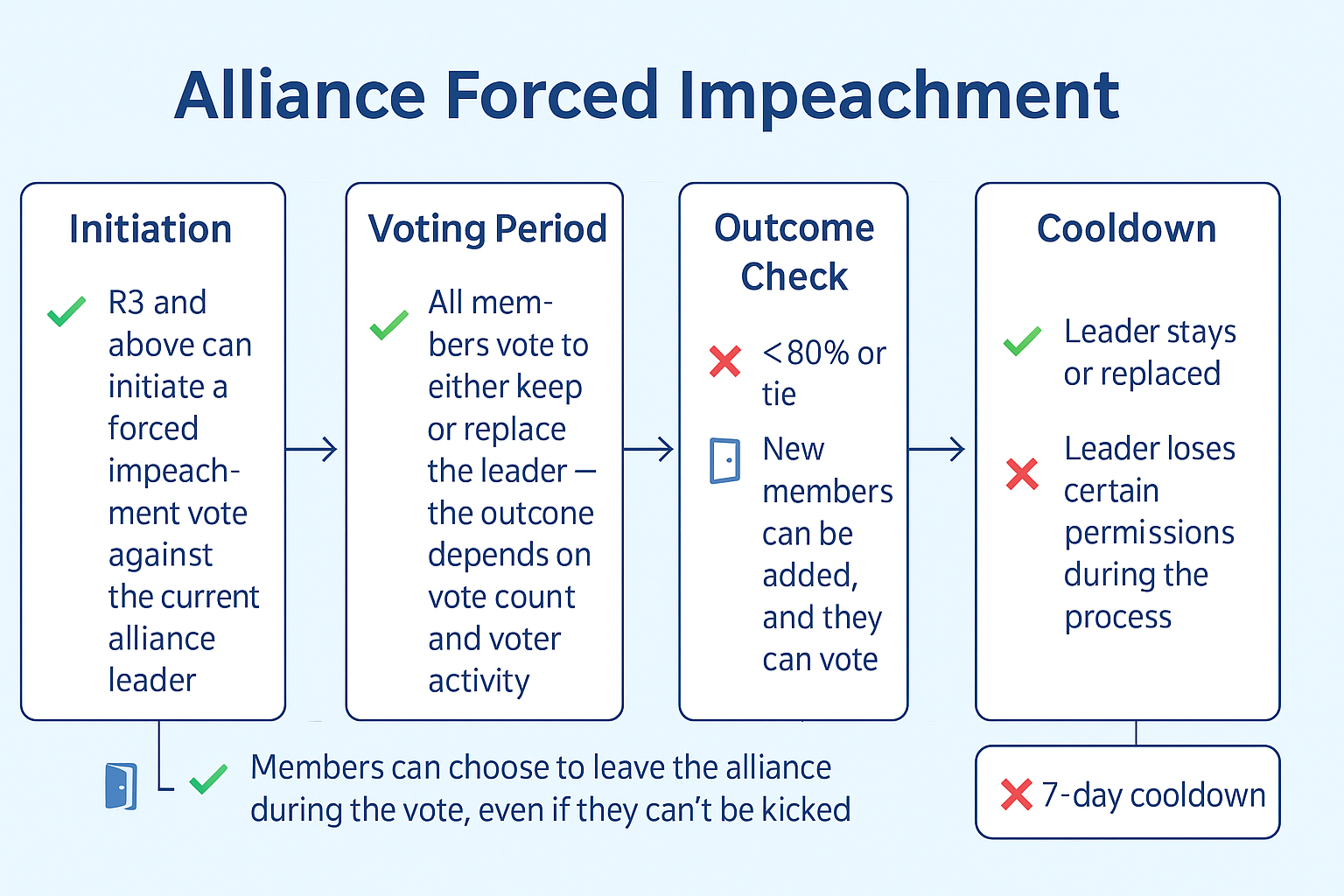Click the green checkmark in the Initiation box

(x=66, y=311)
